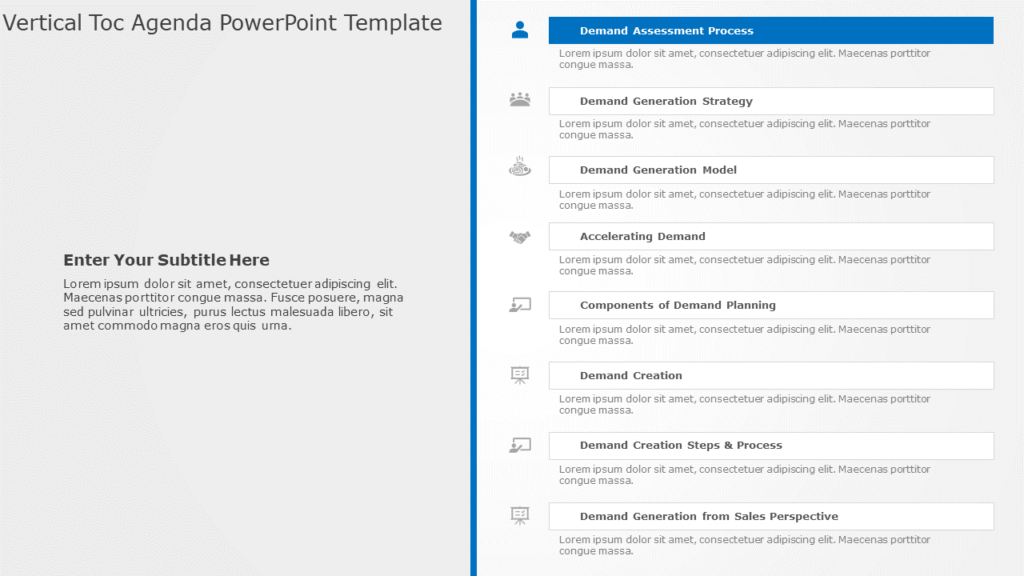Select the person icon beside Demand Assessment Process
Screen dimensions: 1024x576
(518, 29)
